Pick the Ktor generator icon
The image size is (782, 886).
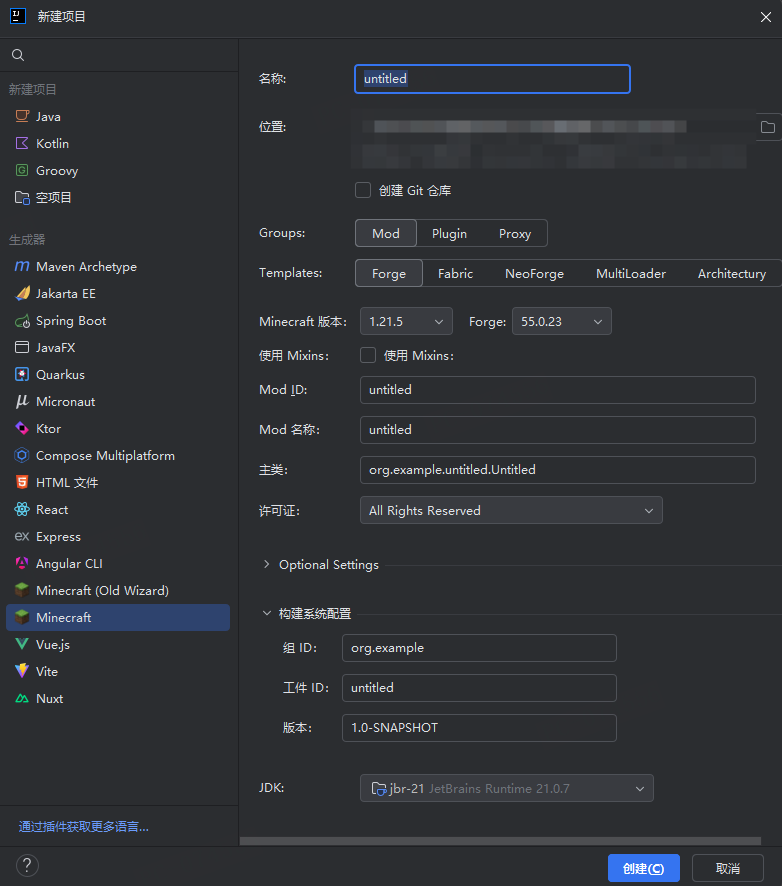[22, 429]
